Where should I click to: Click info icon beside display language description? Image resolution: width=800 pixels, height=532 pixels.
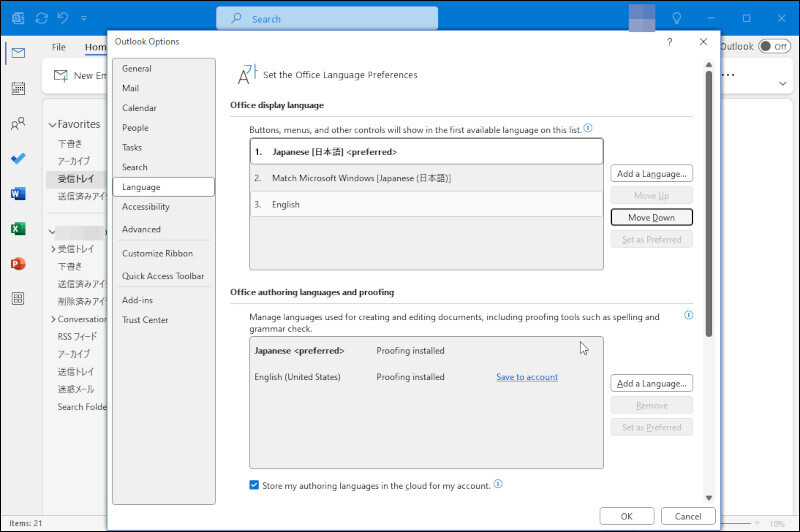click(x=588, y=128)
